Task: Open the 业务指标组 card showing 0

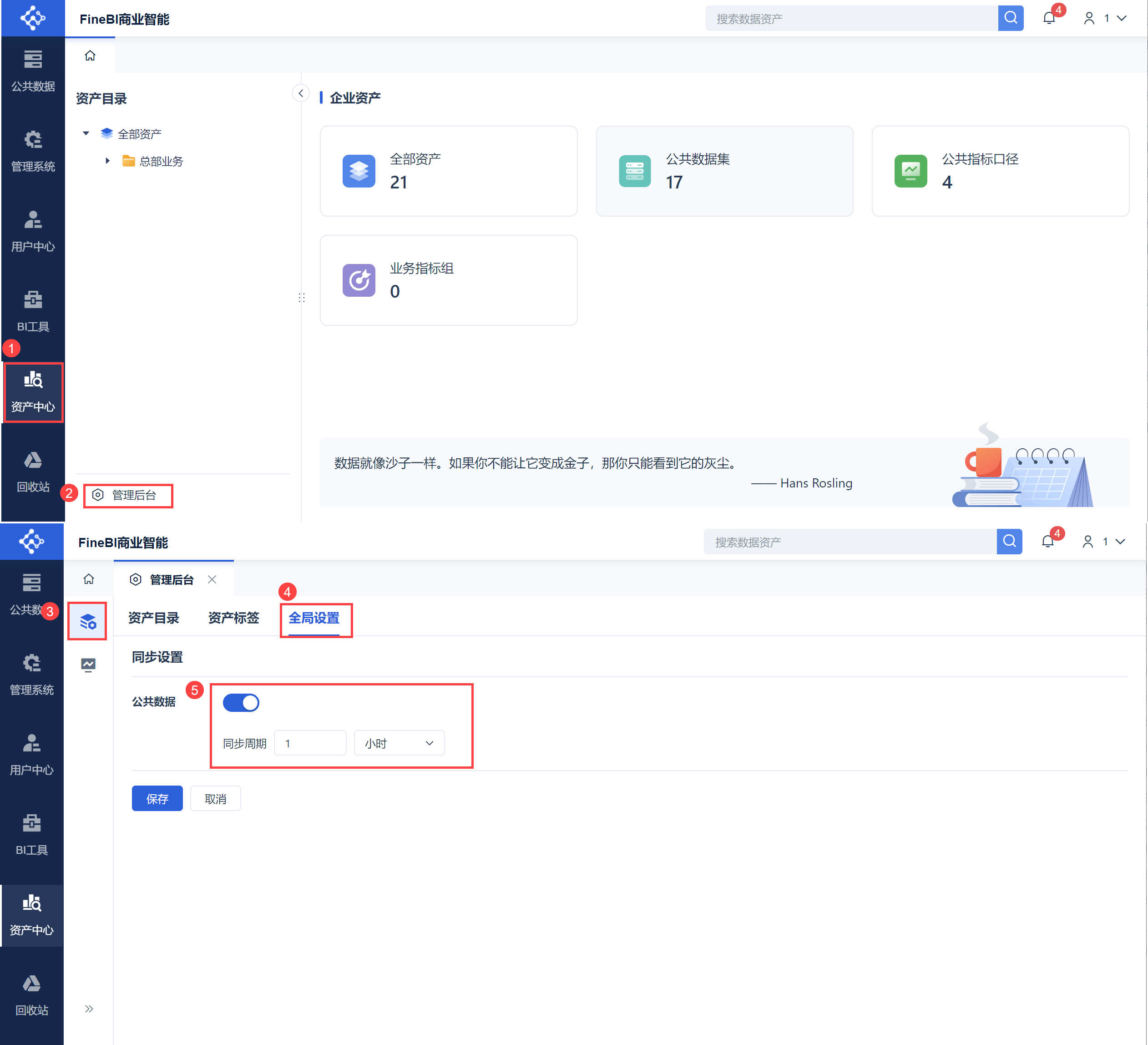Action: (x=449, y=280)
